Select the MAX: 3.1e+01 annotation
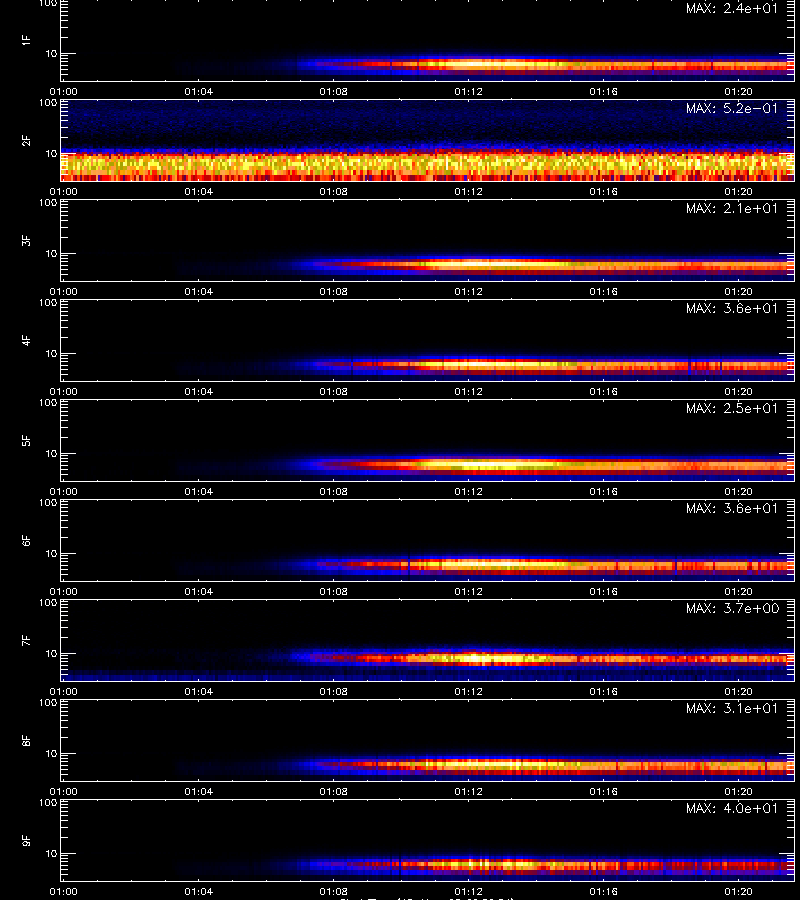 coord(732,708)
